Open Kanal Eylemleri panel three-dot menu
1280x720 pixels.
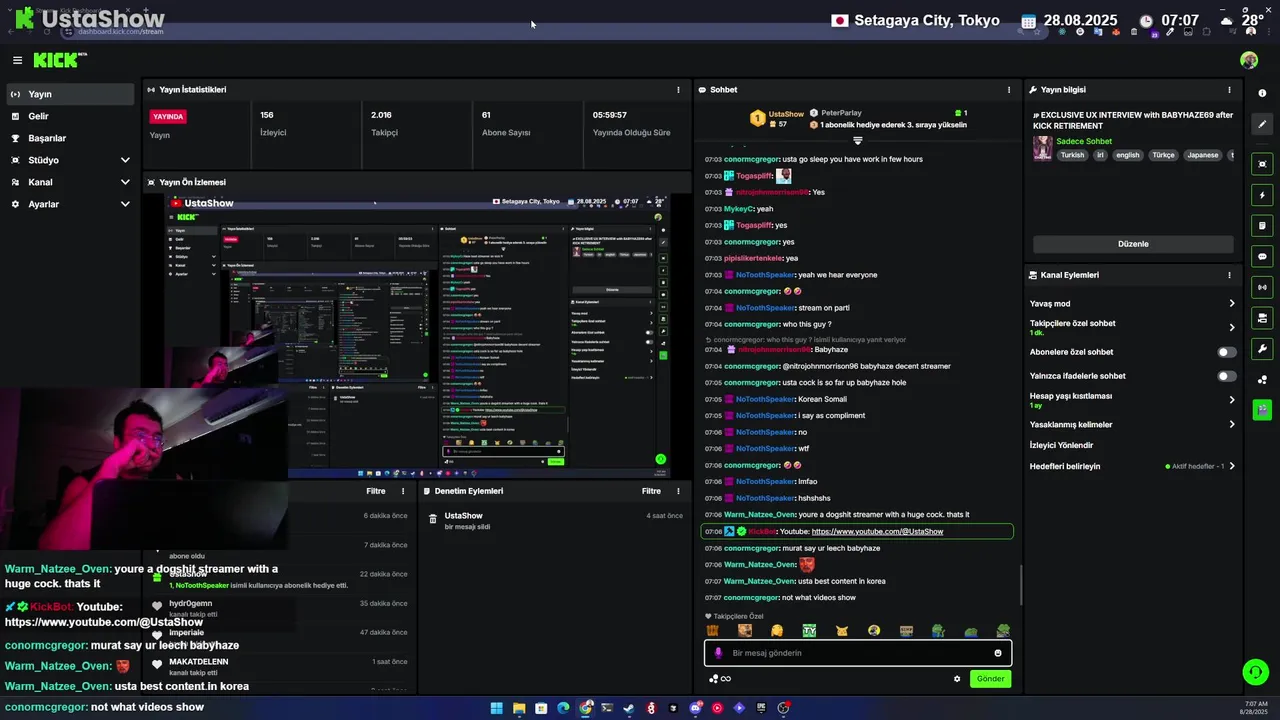tap(1229, 275)
